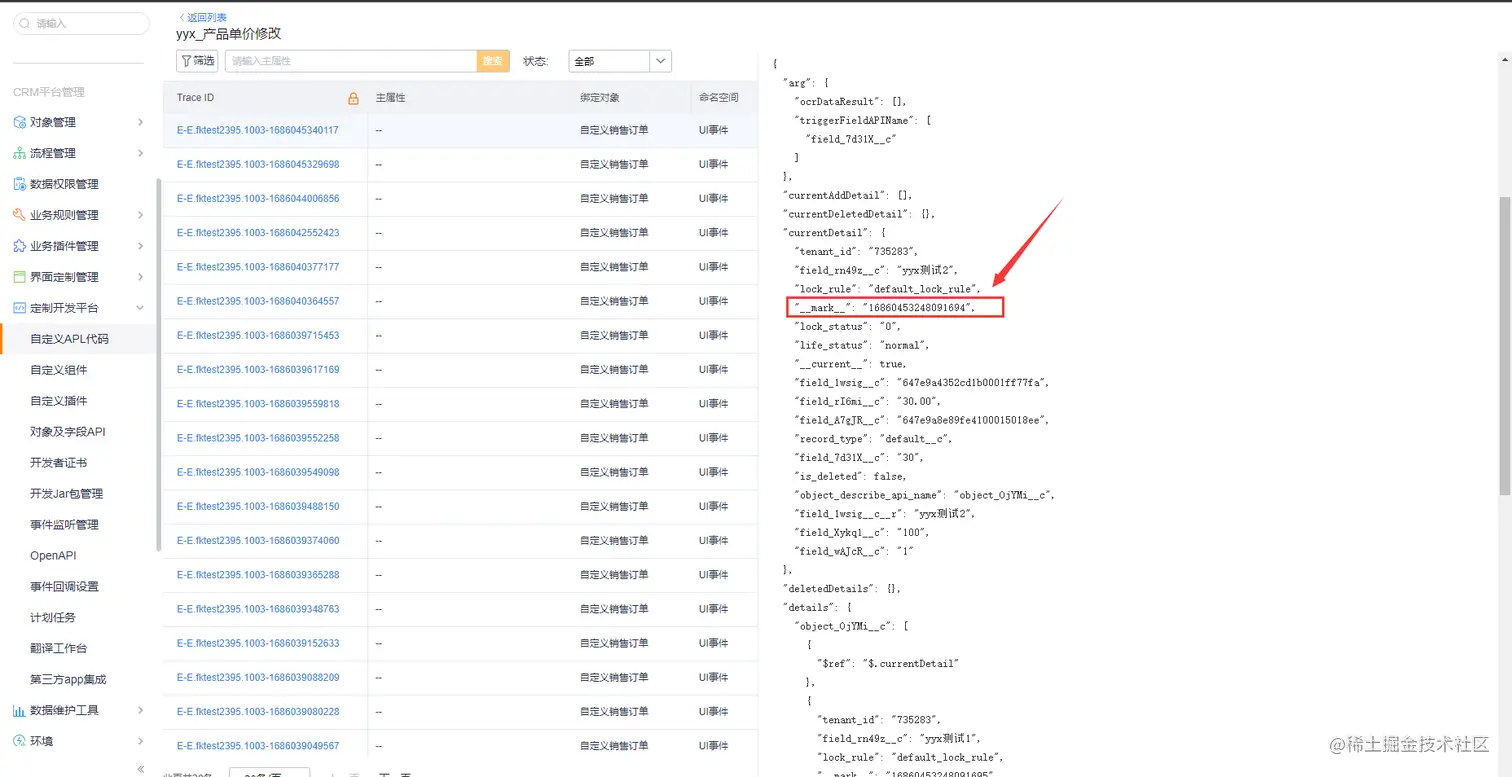
Task: Open trace ending in 1686039715453
Action: pos(258,336)
